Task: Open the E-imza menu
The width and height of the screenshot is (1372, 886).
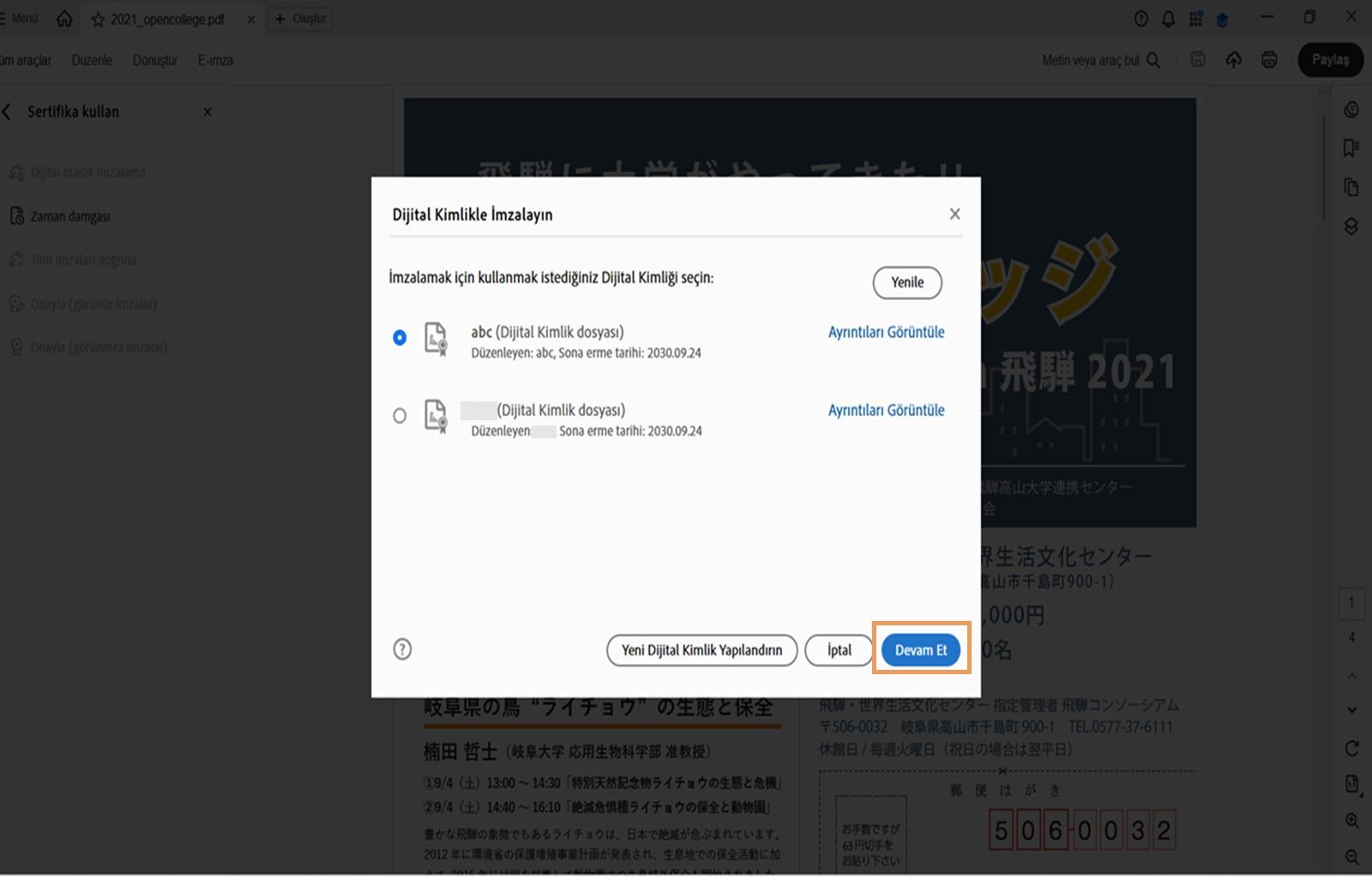Action: pos(214,60)
